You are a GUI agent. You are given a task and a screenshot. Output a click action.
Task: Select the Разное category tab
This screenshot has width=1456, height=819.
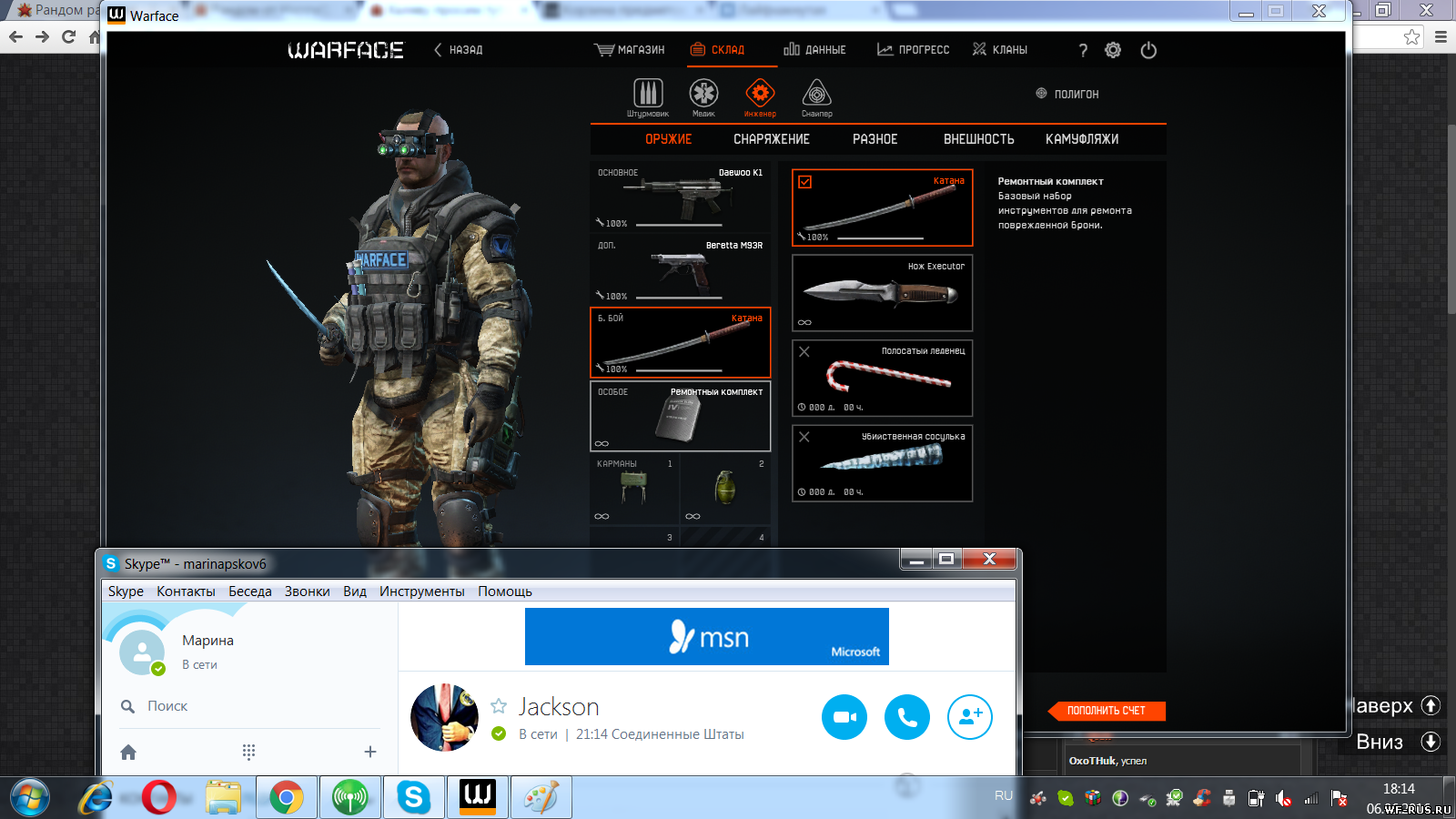[x=875, y=139]
